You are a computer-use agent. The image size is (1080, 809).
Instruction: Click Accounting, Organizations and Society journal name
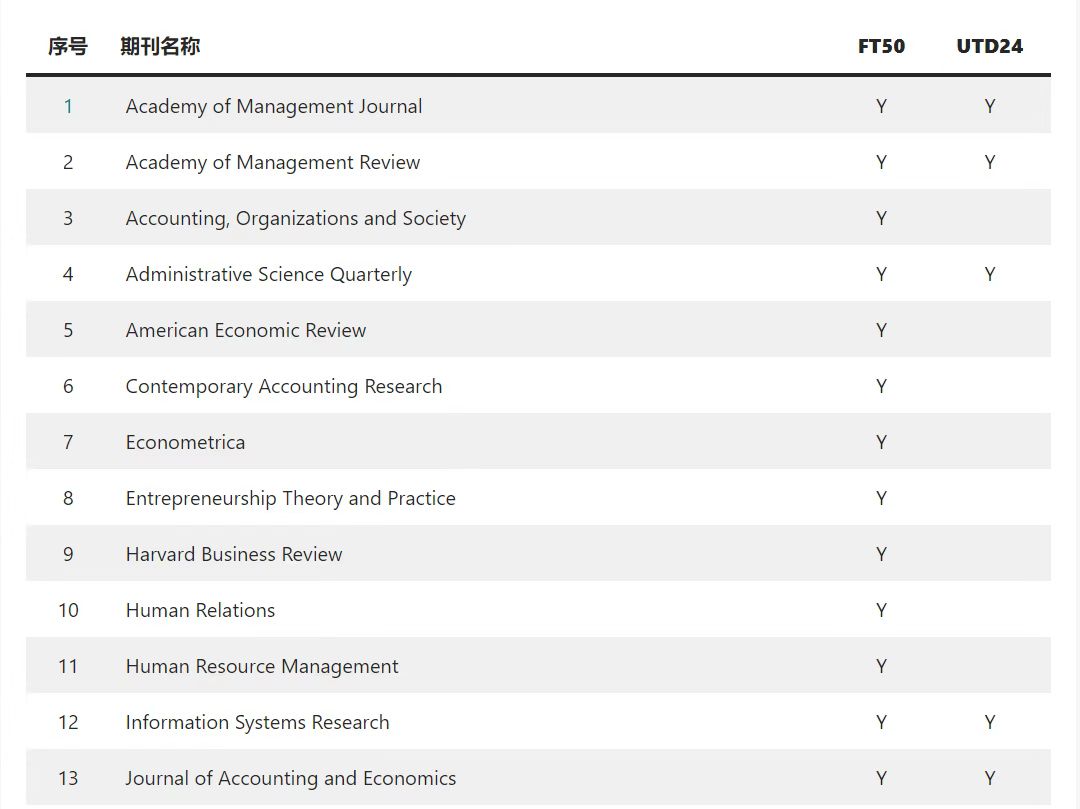pyautogui.click(x=295, y=218)
